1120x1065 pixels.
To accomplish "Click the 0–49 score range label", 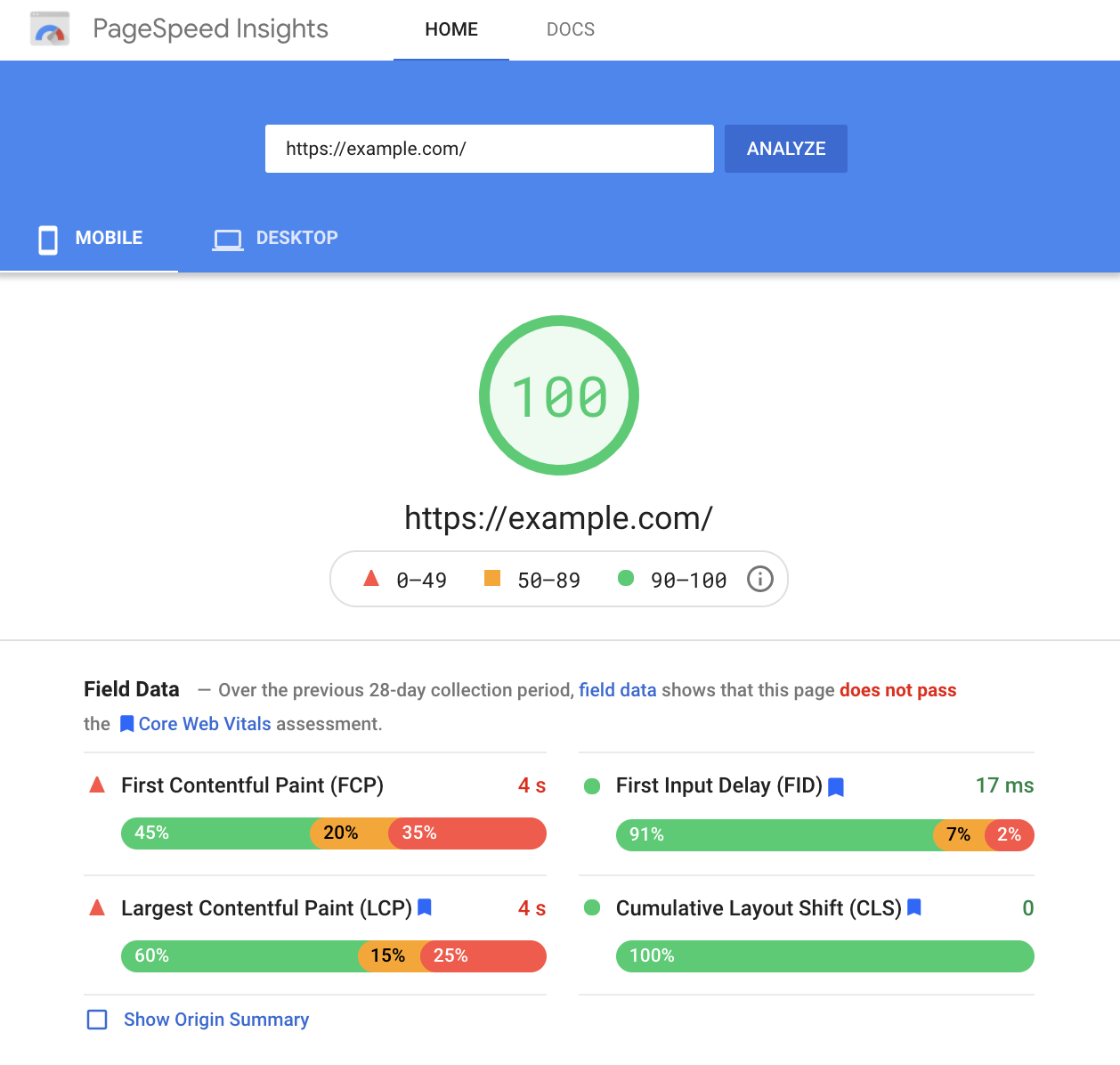I will [x=422, y=581].
